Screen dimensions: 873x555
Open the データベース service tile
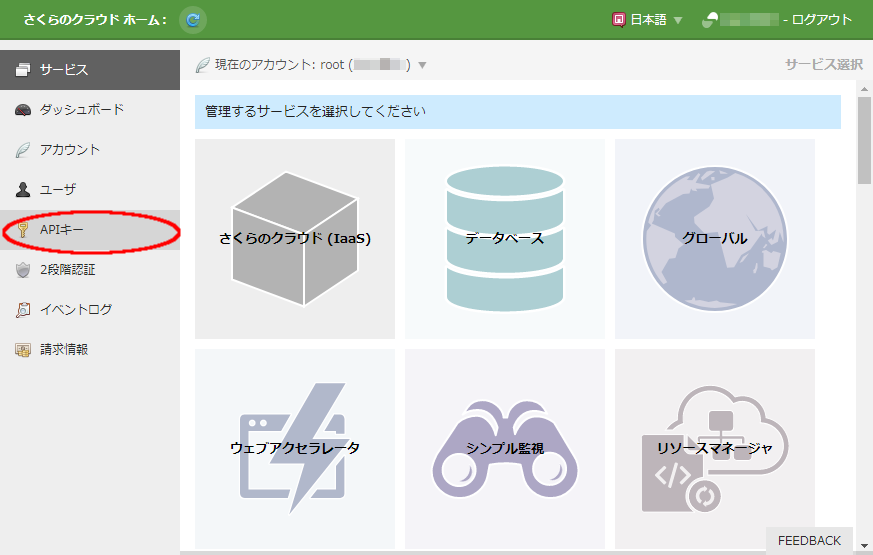[505, 239]
